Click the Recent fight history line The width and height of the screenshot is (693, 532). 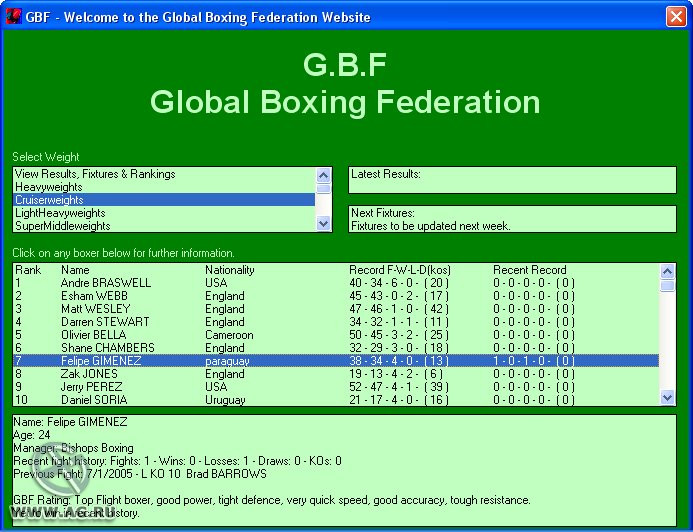[177, 461]
